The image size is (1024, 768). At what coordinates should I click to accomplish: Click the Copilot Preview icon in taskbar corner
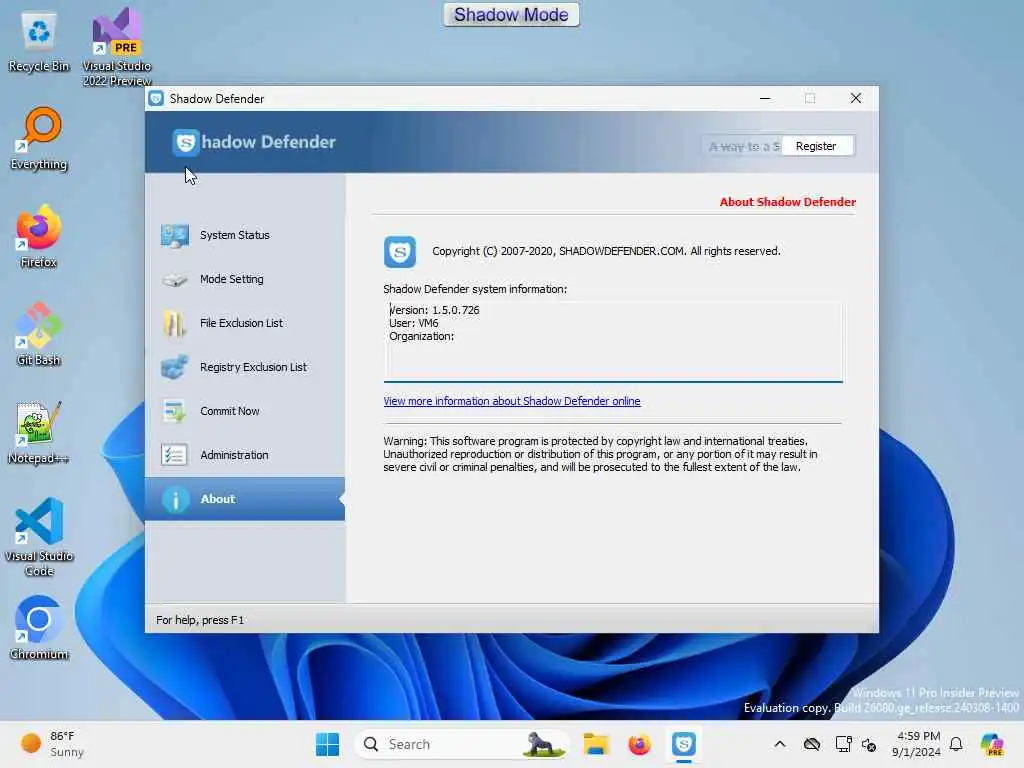click(992, 744)
